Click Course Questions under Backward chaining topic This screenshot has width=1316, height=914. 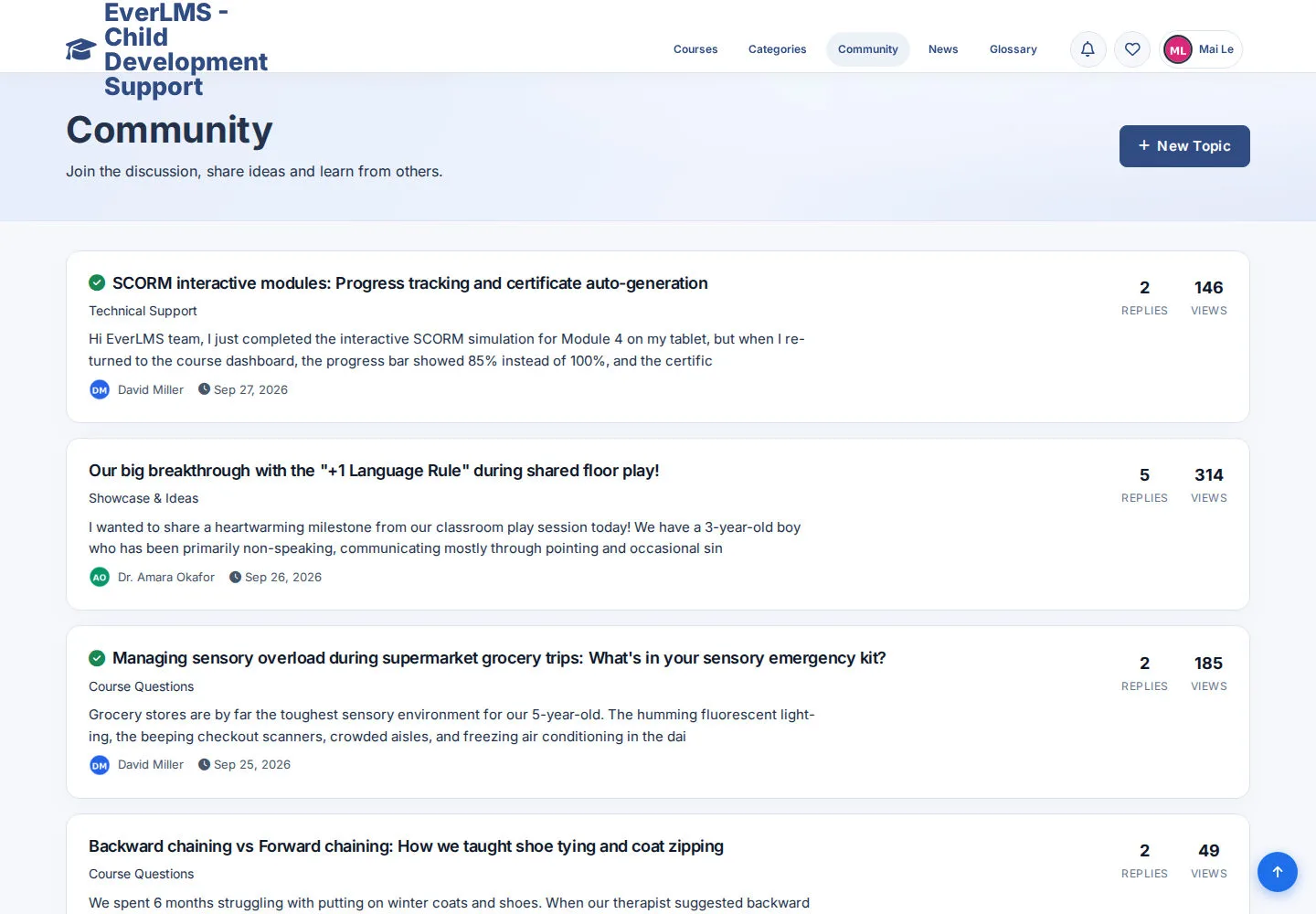point(142,874)
